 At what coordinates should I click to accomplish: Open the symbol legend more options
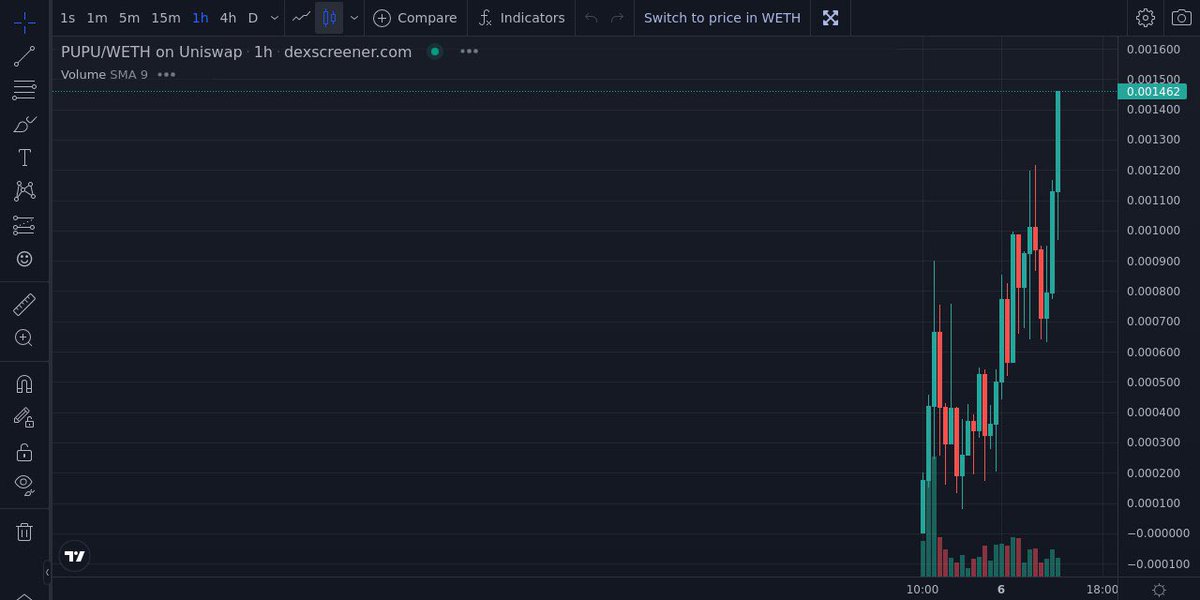pos(469,52)
